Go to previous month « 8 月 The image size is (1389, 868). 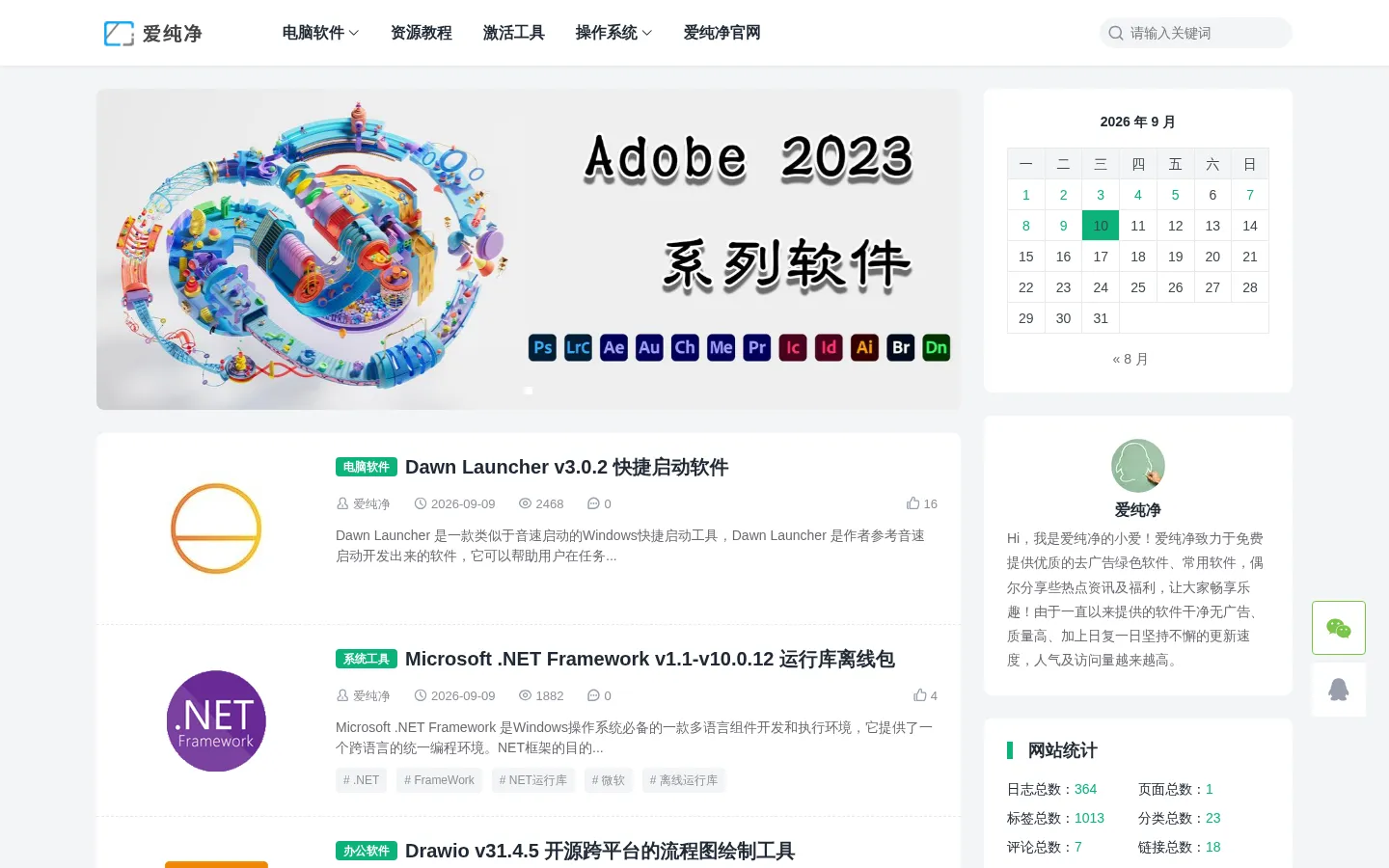pos(1130,359)
